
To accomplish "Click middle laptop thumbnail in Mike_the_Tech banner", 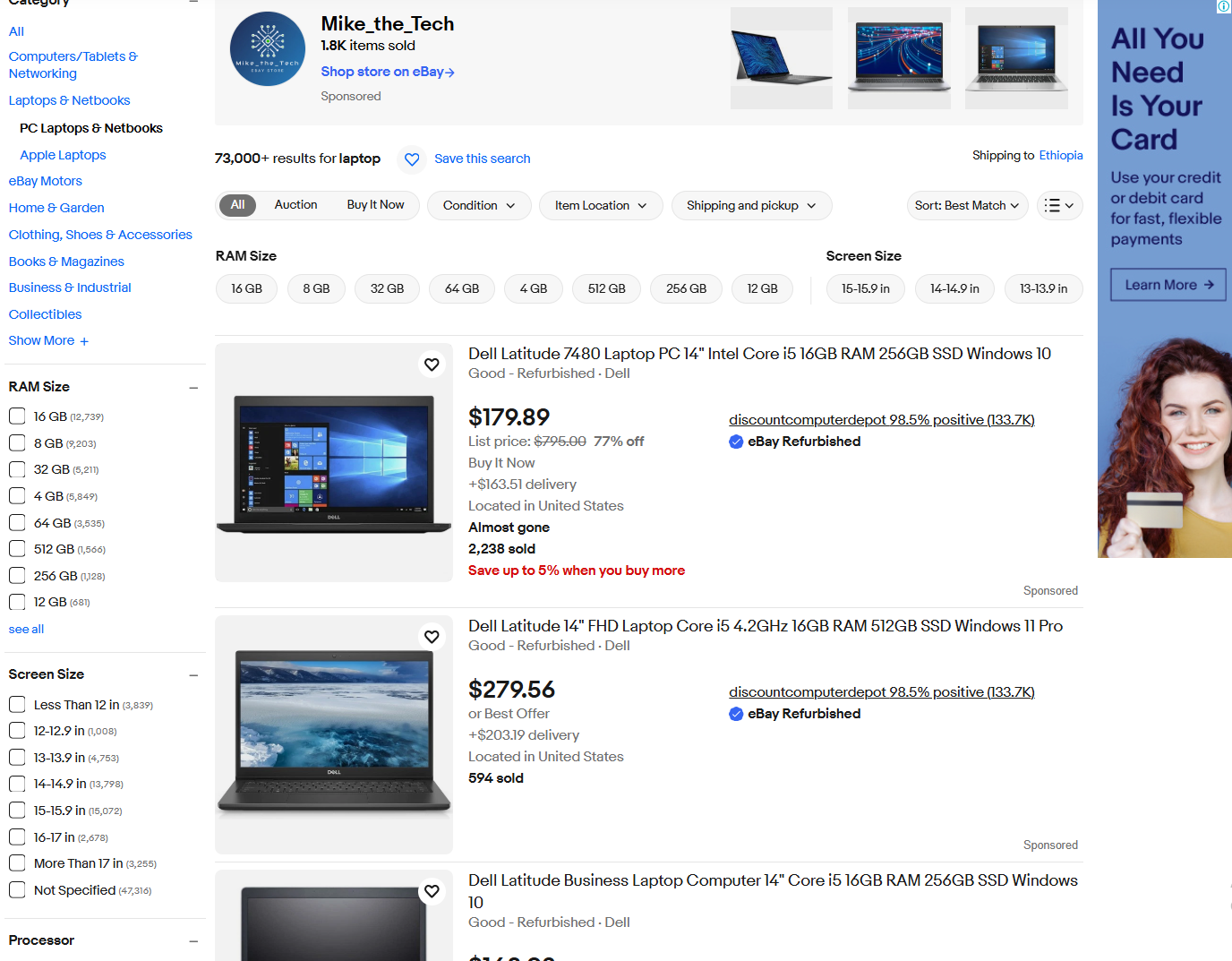I will 899,58.
